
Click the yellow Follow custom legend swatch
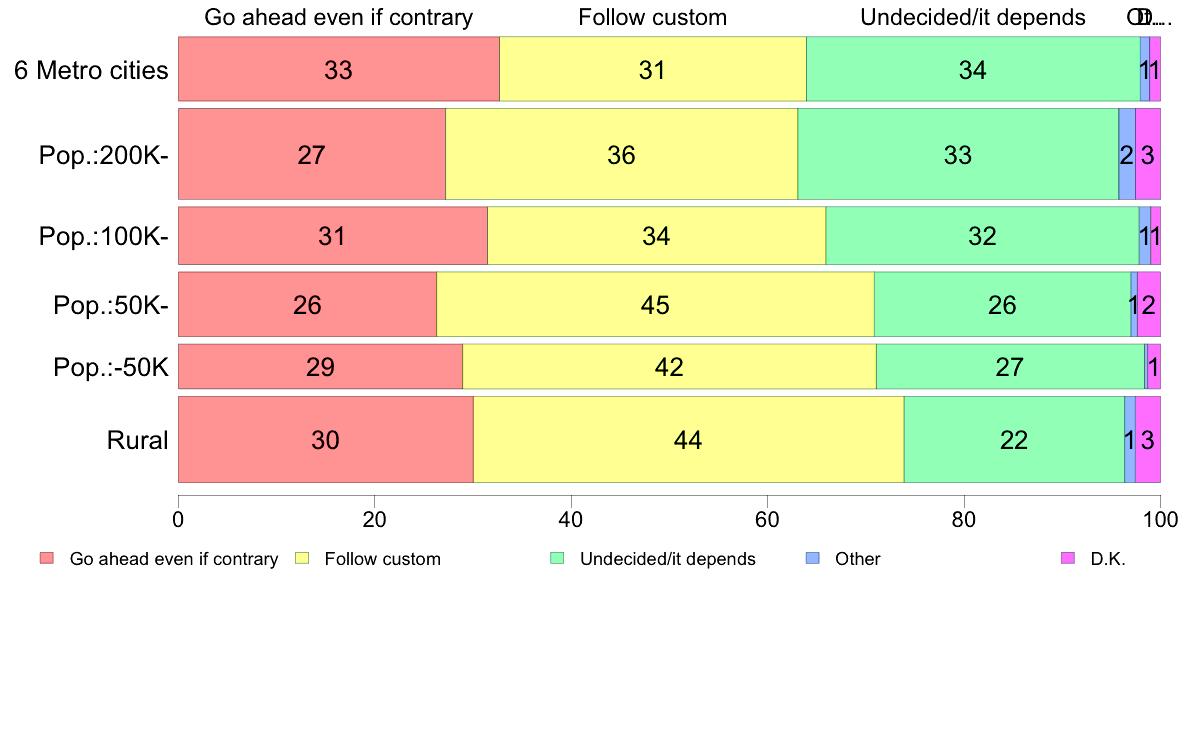click(301, 558)
